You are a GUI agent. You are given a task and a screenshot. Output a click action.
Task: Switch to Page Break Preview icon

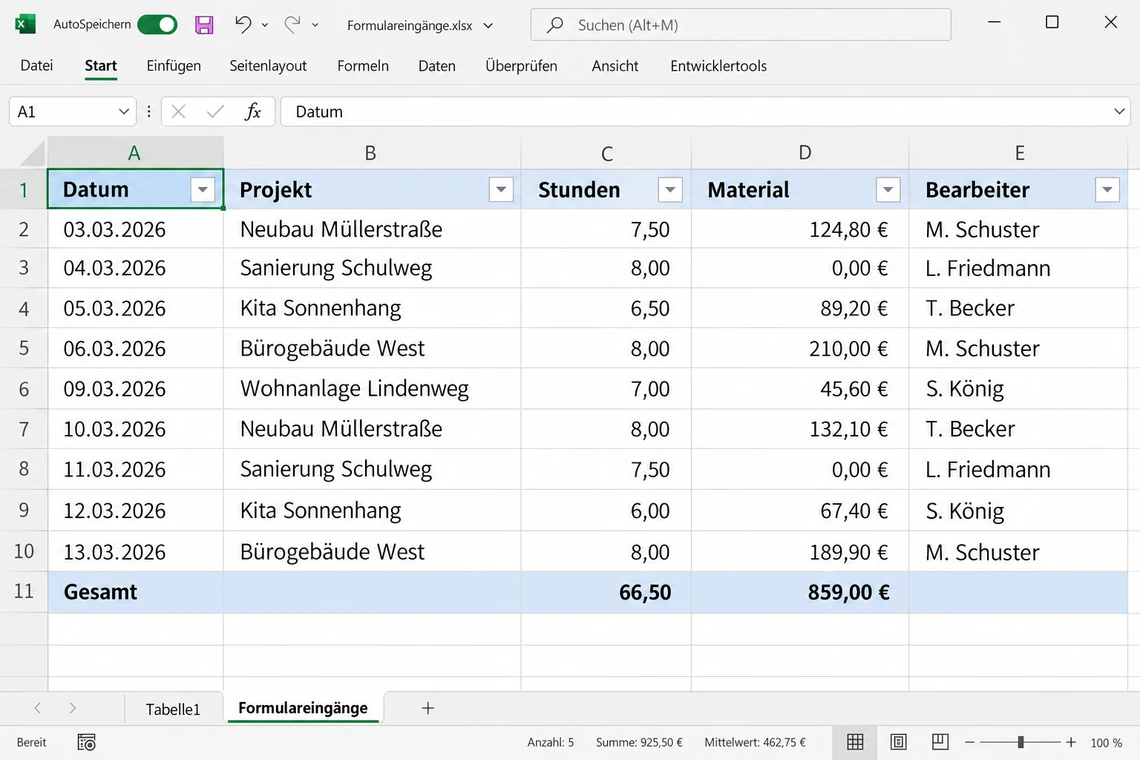coord(939,742)
